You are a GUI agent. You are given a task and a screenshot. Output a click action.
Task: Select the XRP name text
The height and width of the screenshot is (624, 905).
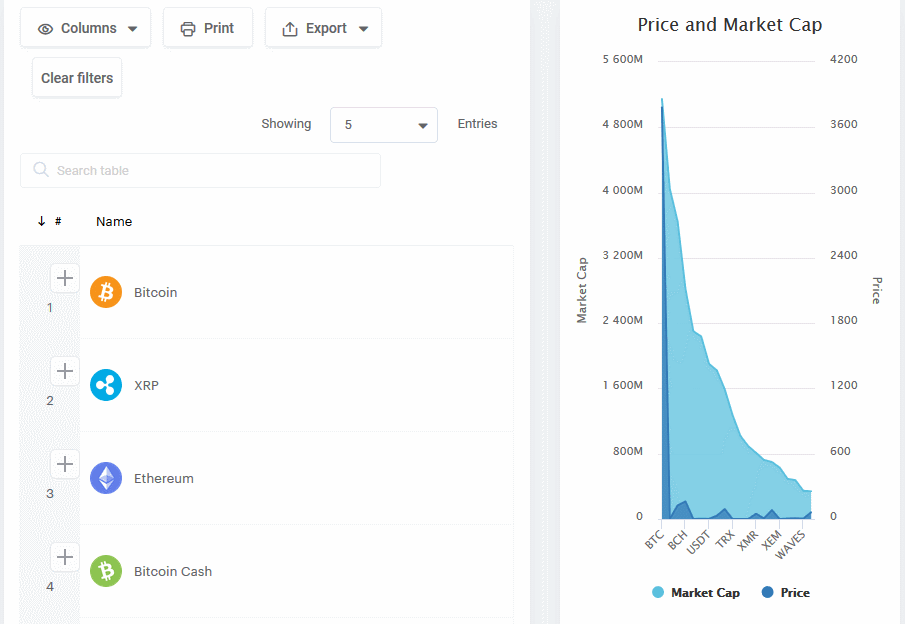[146, 386]
